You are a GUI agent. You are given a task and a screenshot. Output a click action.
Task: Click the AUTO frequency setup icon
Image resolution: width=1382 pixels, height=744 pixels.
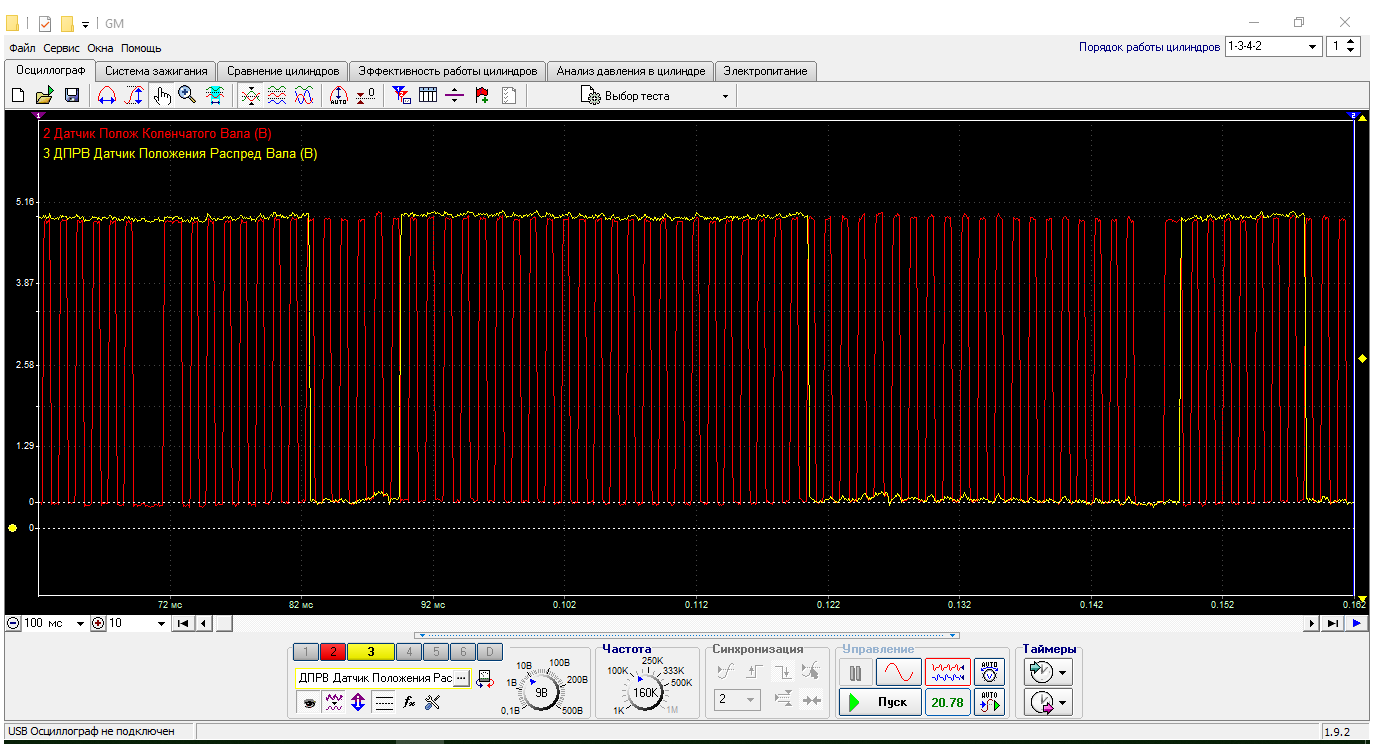point(990,702)
